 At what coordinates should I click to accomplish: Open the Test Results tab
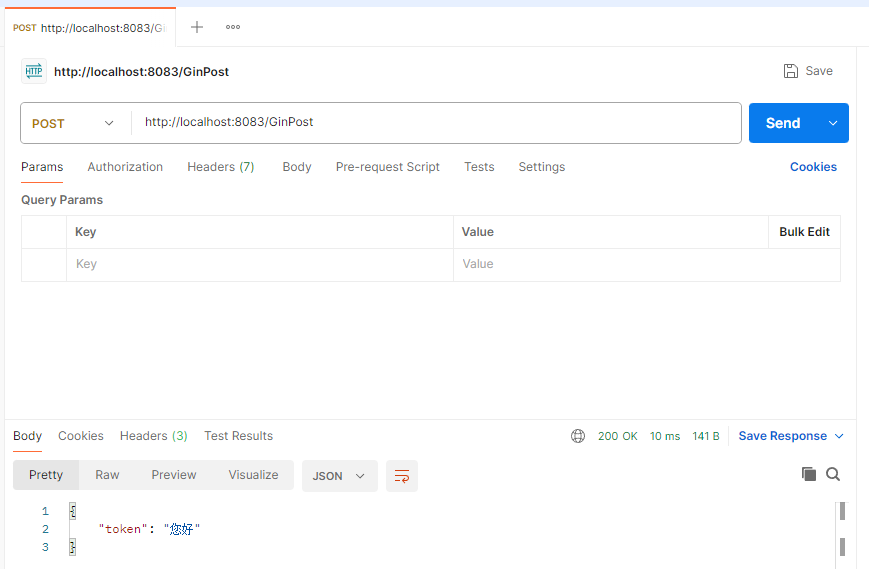click(x=238, y=436)
